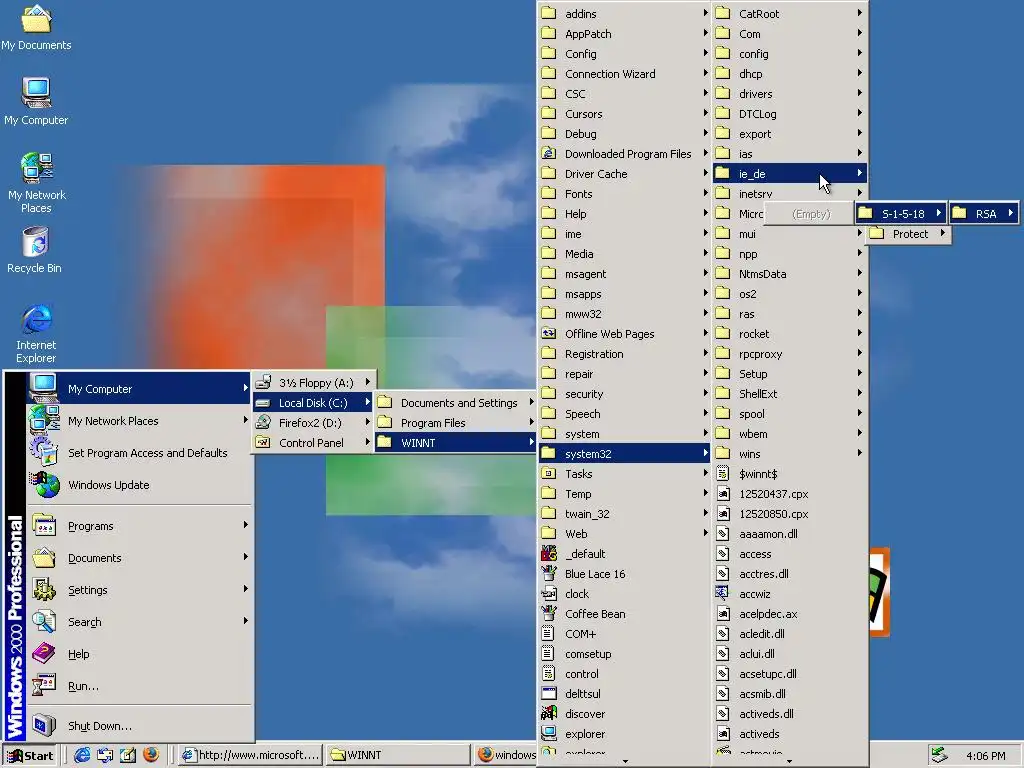Choose Shut Down... from the Start menu

pyautogui.click(x=139, y=726)
